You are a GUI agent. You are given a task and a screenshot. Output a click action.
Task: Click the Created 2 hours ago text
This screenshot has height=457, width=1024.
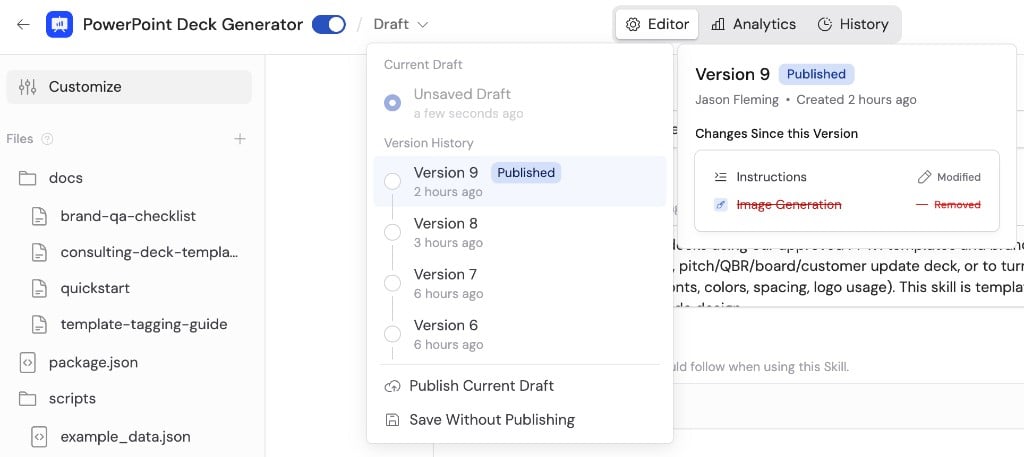pos(856,100)
